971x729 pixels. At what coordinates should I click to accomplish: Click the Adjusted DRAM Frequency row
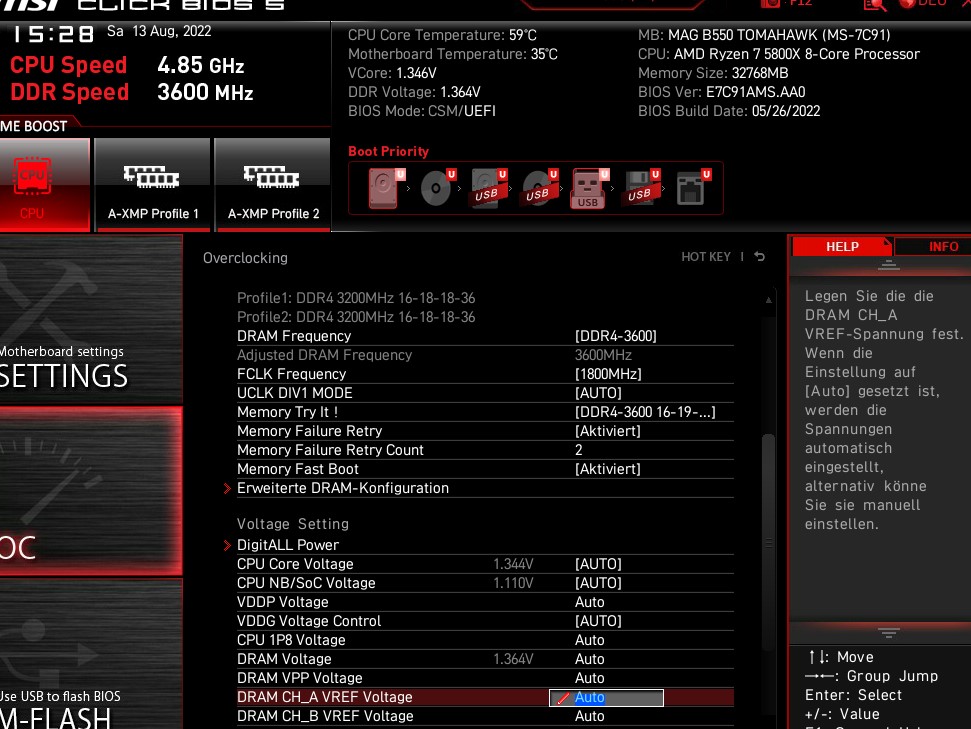click(485, 356)
